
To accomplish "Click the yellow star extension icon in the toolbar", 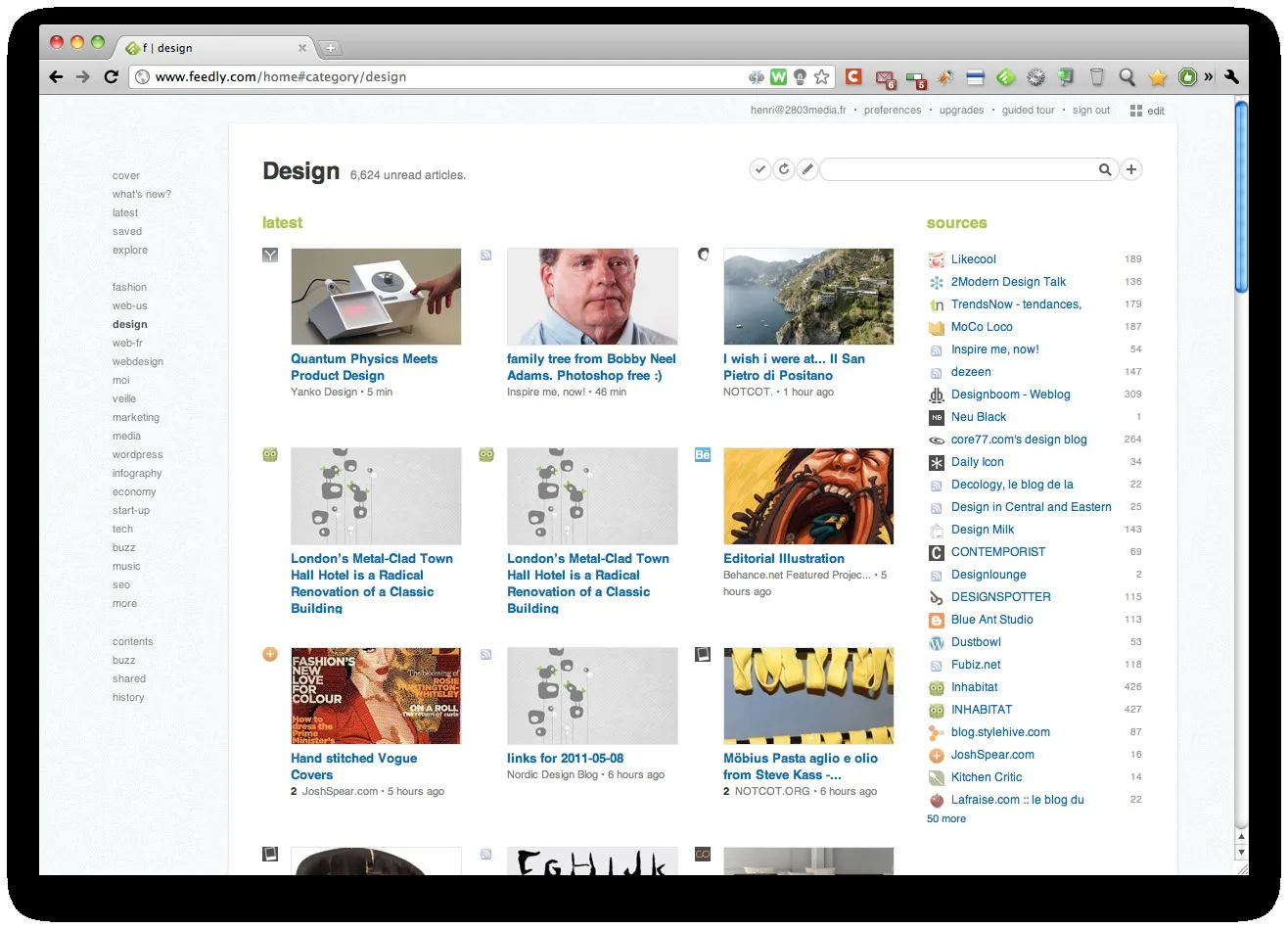I will point(1158,76).
